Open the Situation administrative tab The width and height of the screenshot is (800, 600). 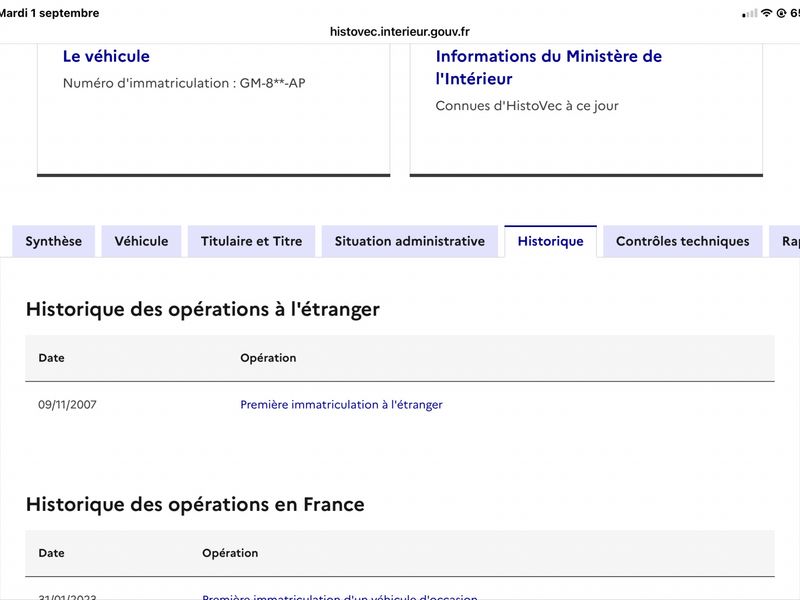pyautogui.click(x=410, y=241)
